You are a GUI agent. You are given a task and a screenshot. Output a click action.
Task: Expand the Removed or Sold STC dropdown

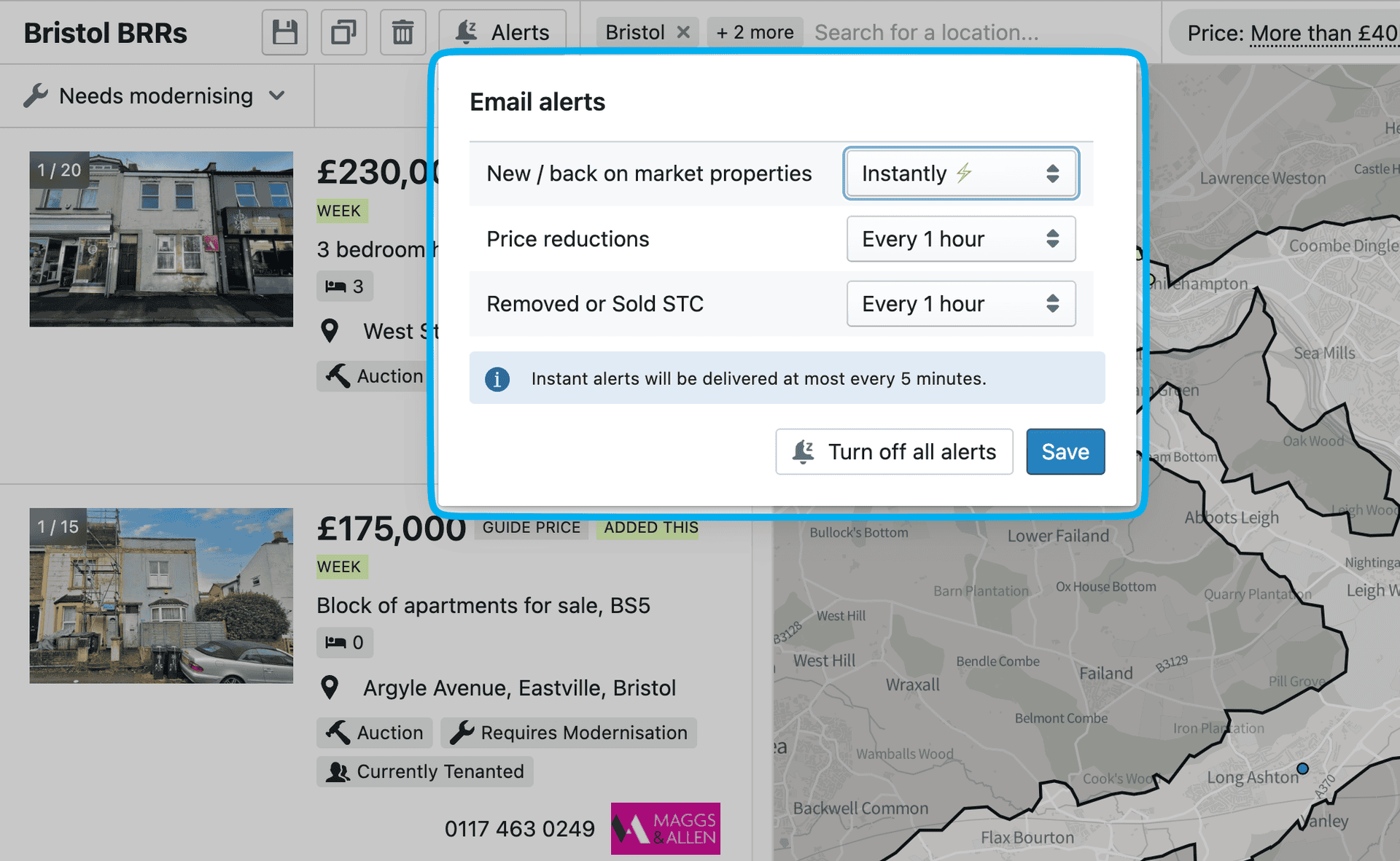pos(958,304)
